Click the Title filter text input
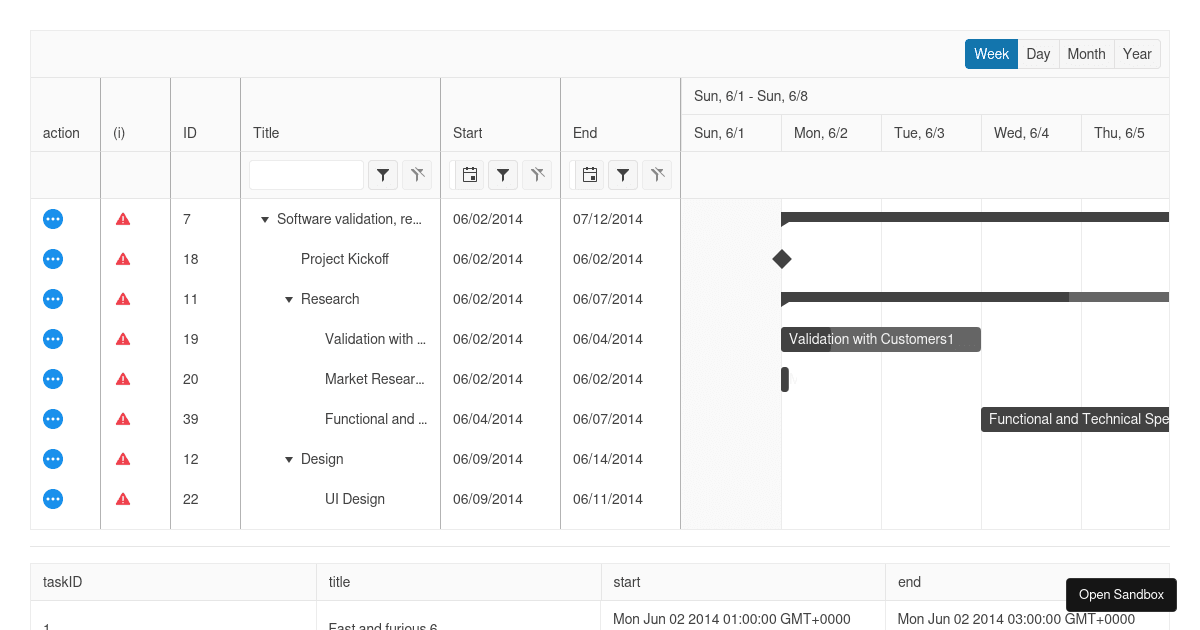Screen dimensions: 1200x630 (306, 174)
